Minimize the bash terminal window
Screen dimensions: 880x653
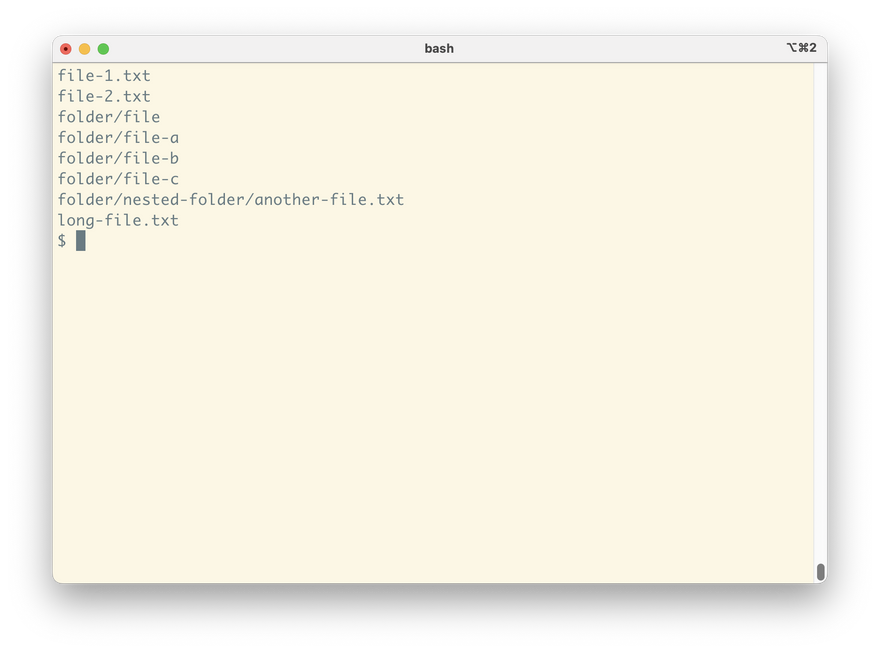[x=84, y=49]
